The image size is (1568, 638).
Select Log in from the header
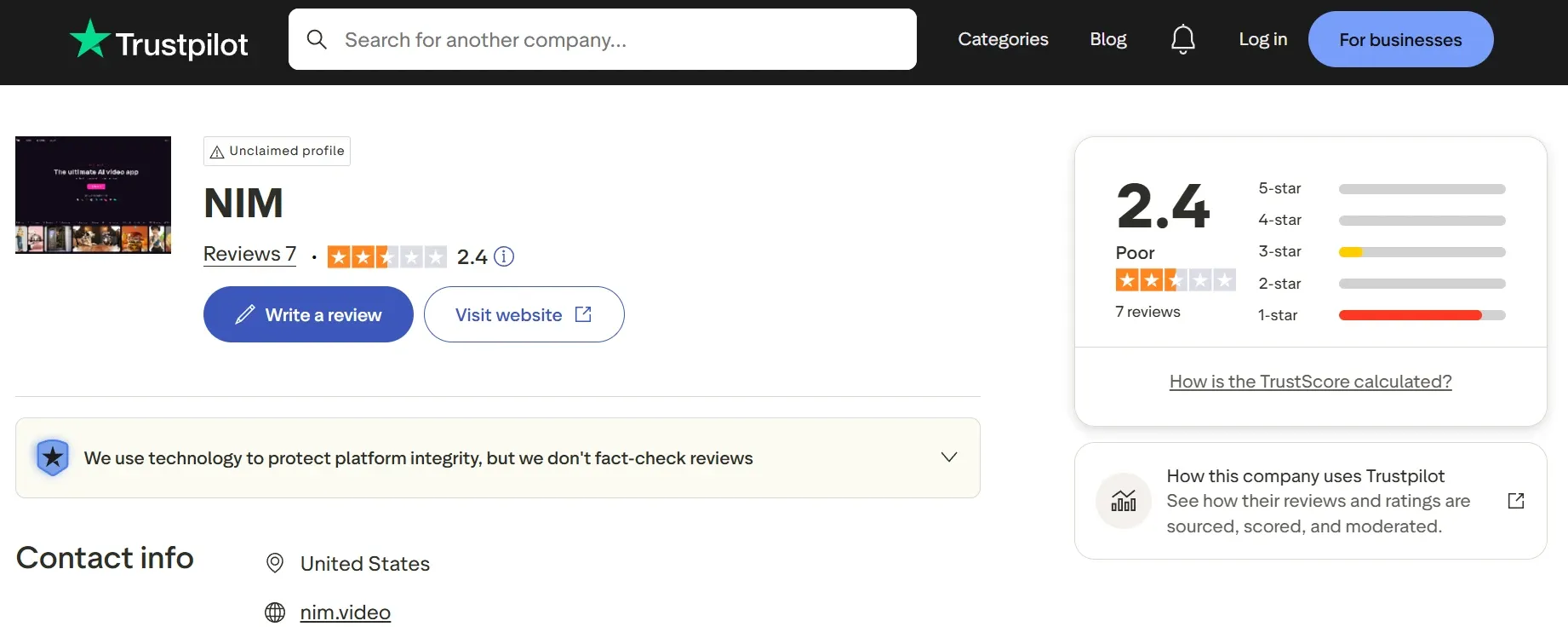(x=1263, y=39)
